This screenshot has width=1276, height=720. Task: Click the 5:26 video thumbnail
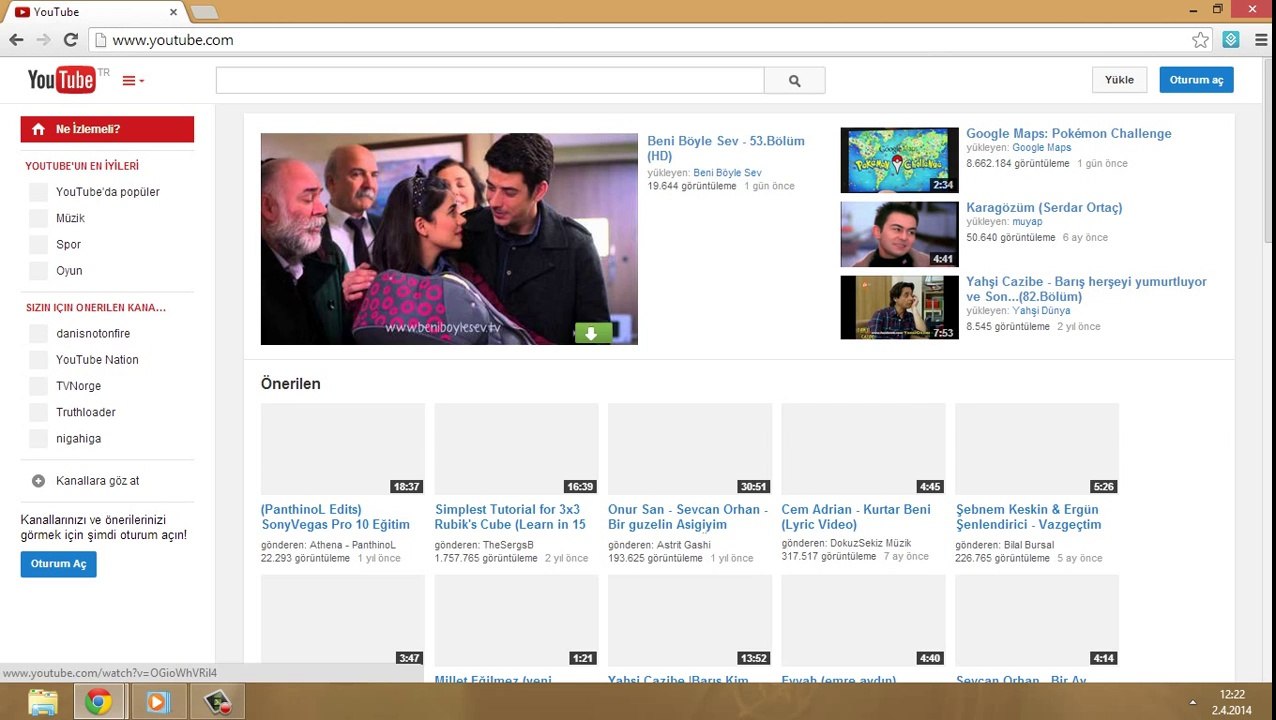click(x=1037, y=449)
